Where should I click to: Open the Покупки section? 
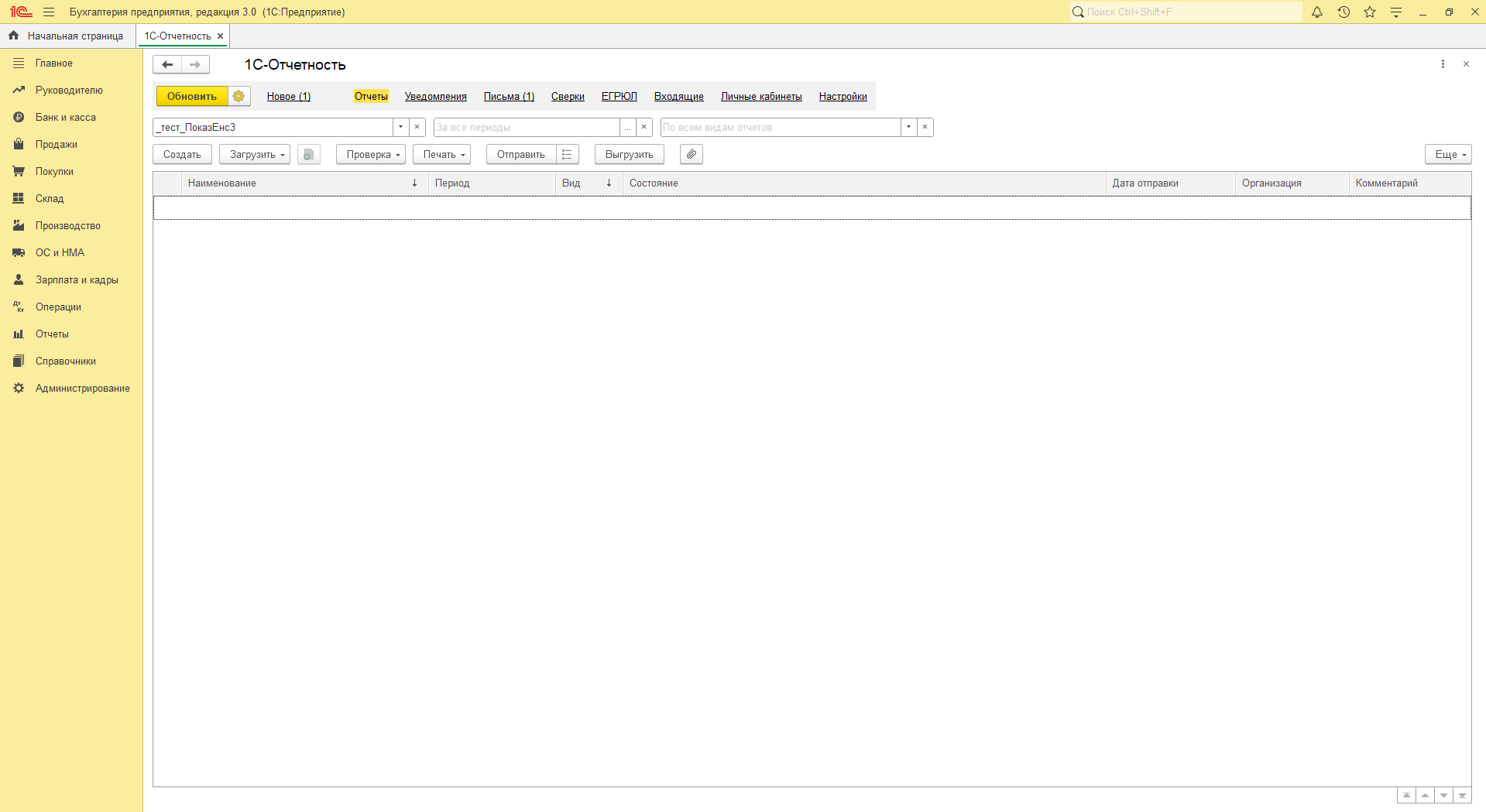pyautogui.click(x=71, y=172)
